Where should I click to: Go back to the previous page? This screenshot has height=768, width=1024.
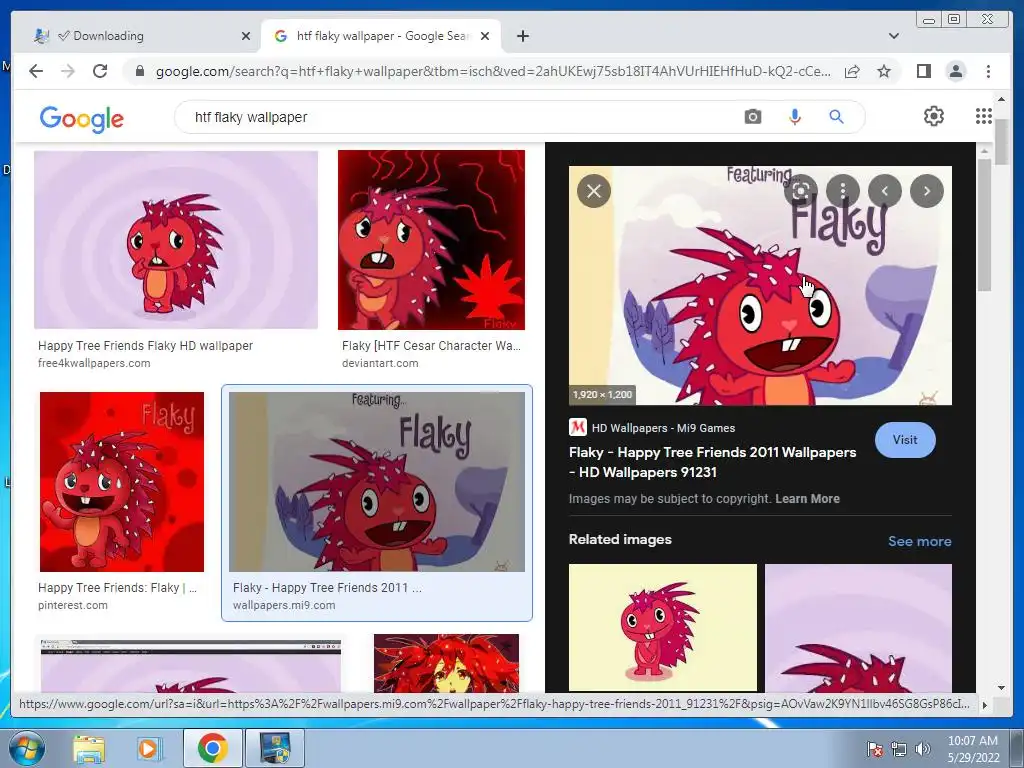point(36,71)
